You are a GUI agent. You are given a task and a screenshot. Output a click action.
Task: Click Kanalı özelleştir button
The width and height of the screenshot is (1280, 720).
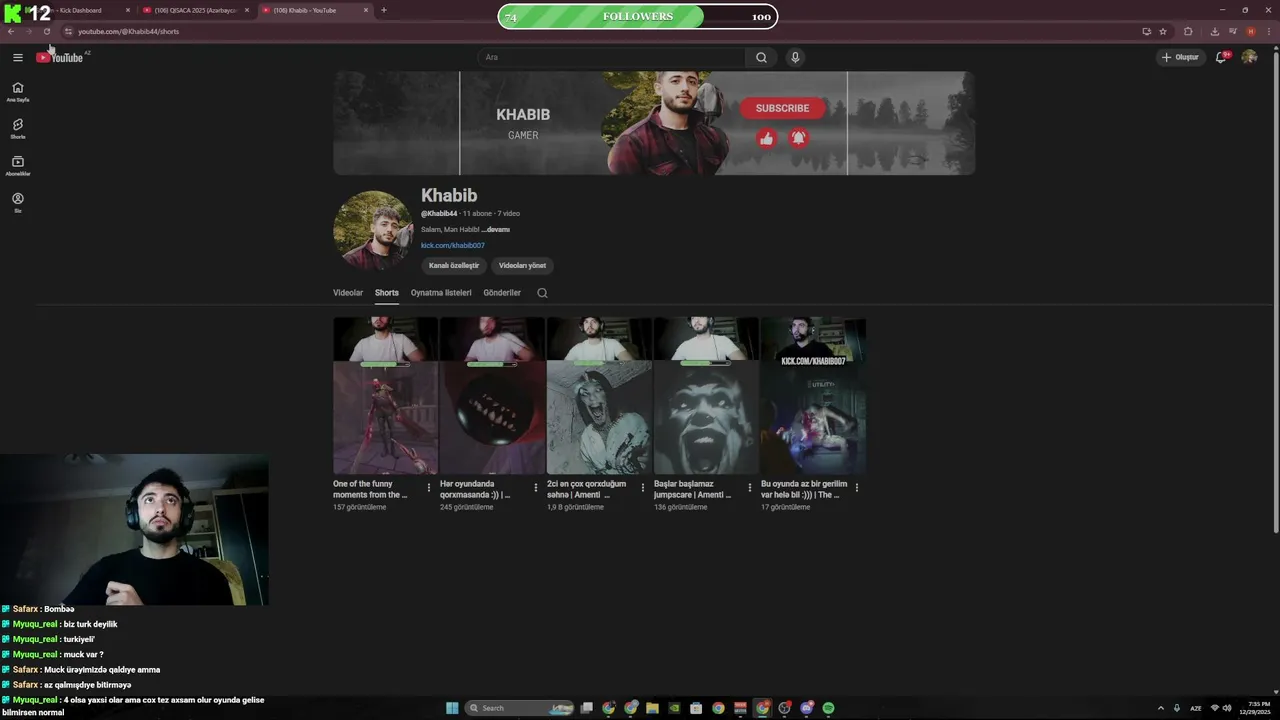(x=454, y=265)
